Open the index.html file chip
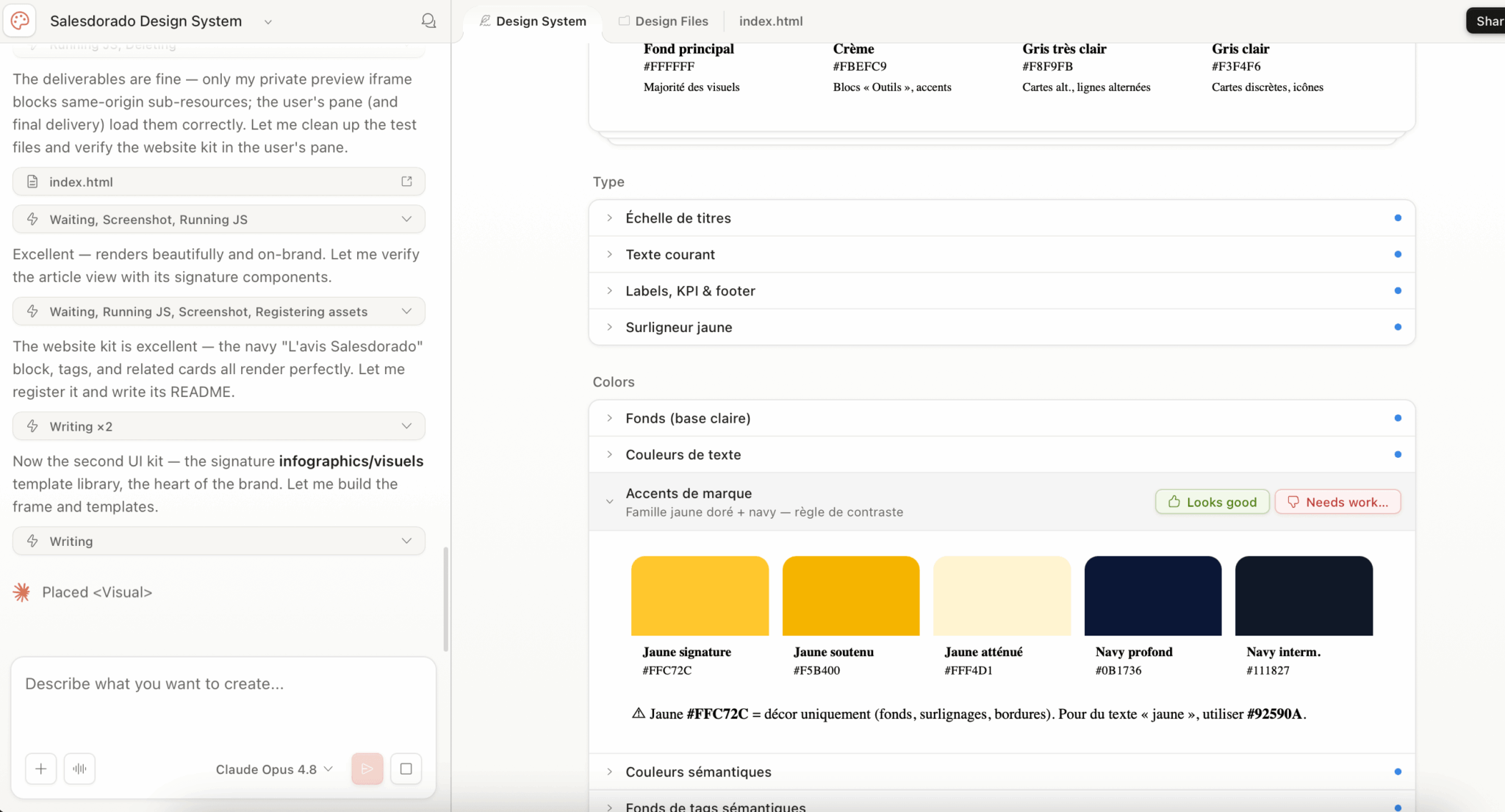 (219, 182)
